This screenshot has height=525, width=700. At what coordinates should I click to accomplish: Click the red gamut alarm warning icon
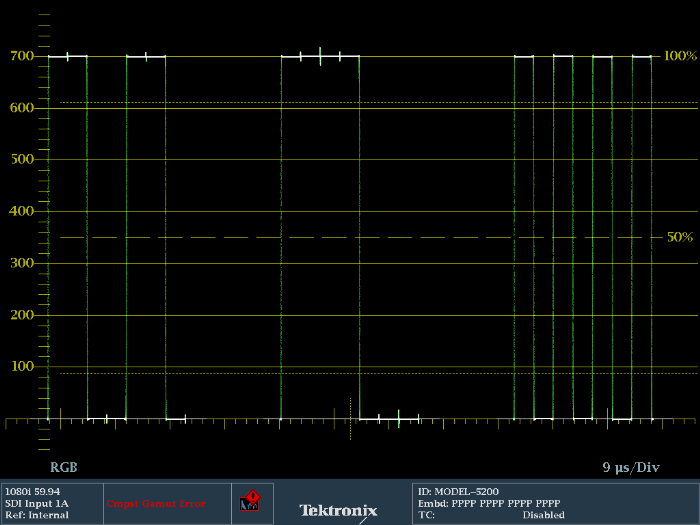pos(249,501)
